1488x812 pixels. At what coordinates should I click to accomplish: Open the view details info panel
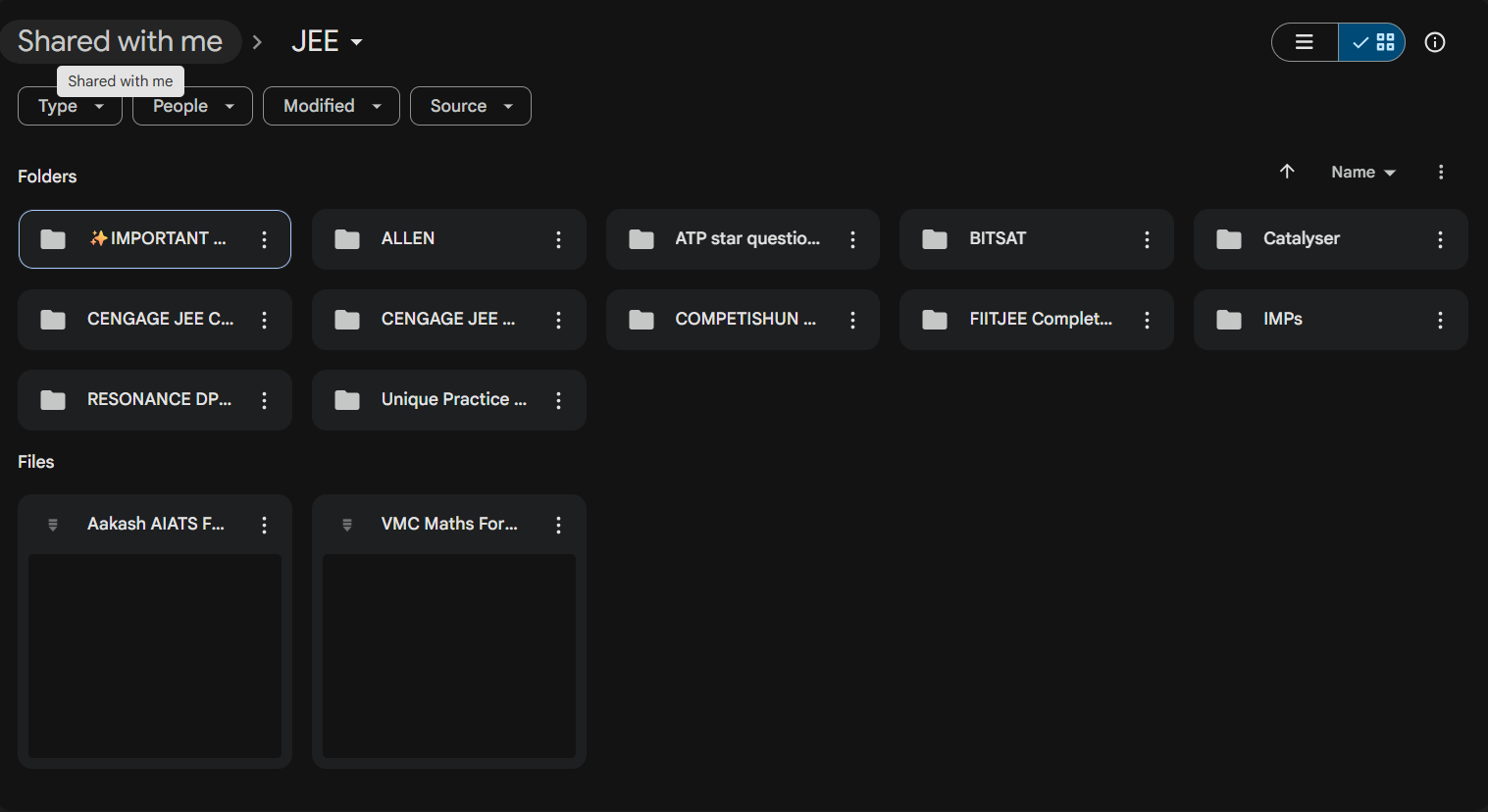(1435, 42)
